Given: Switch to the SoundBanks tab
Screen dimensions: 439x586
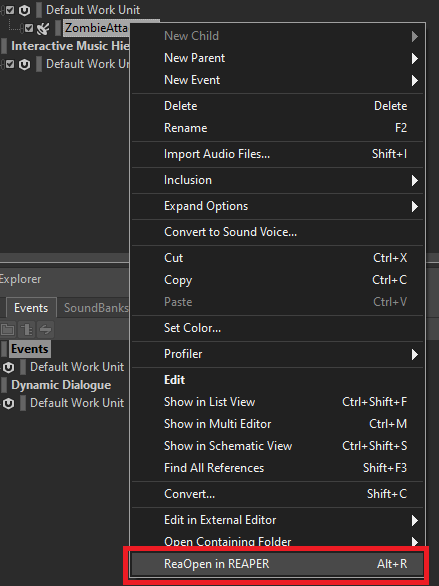Looking at the screenshot, I should coord(96,308).
